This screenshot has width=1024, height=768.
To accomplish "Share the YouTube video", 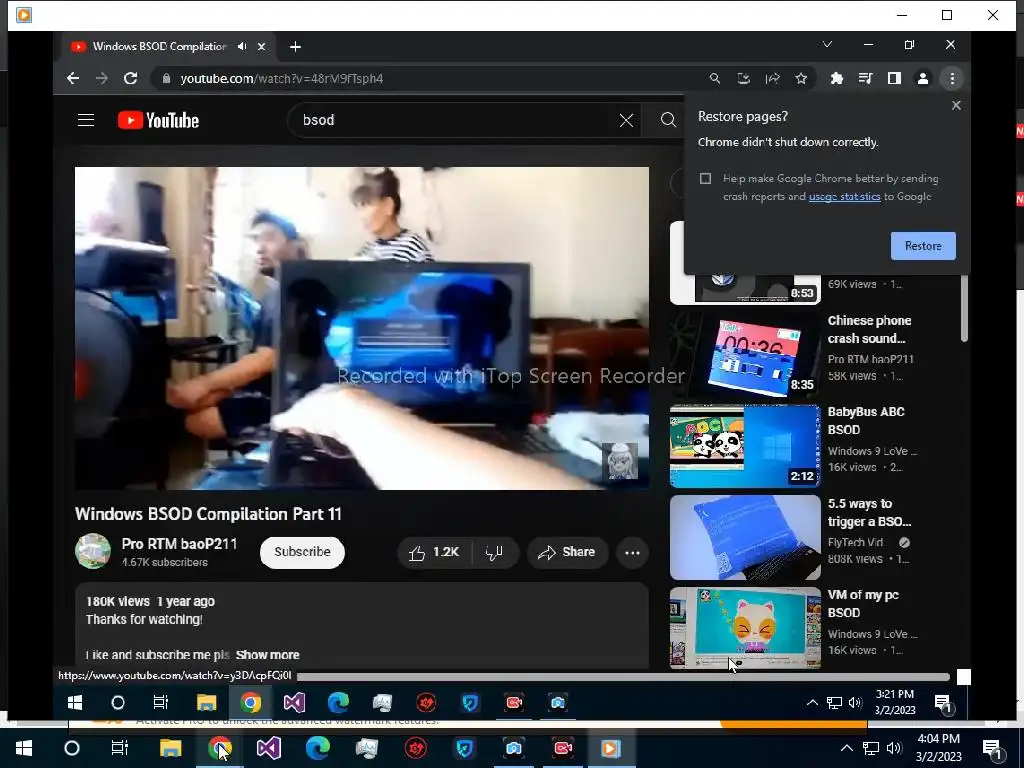I will tap(567, 552).
